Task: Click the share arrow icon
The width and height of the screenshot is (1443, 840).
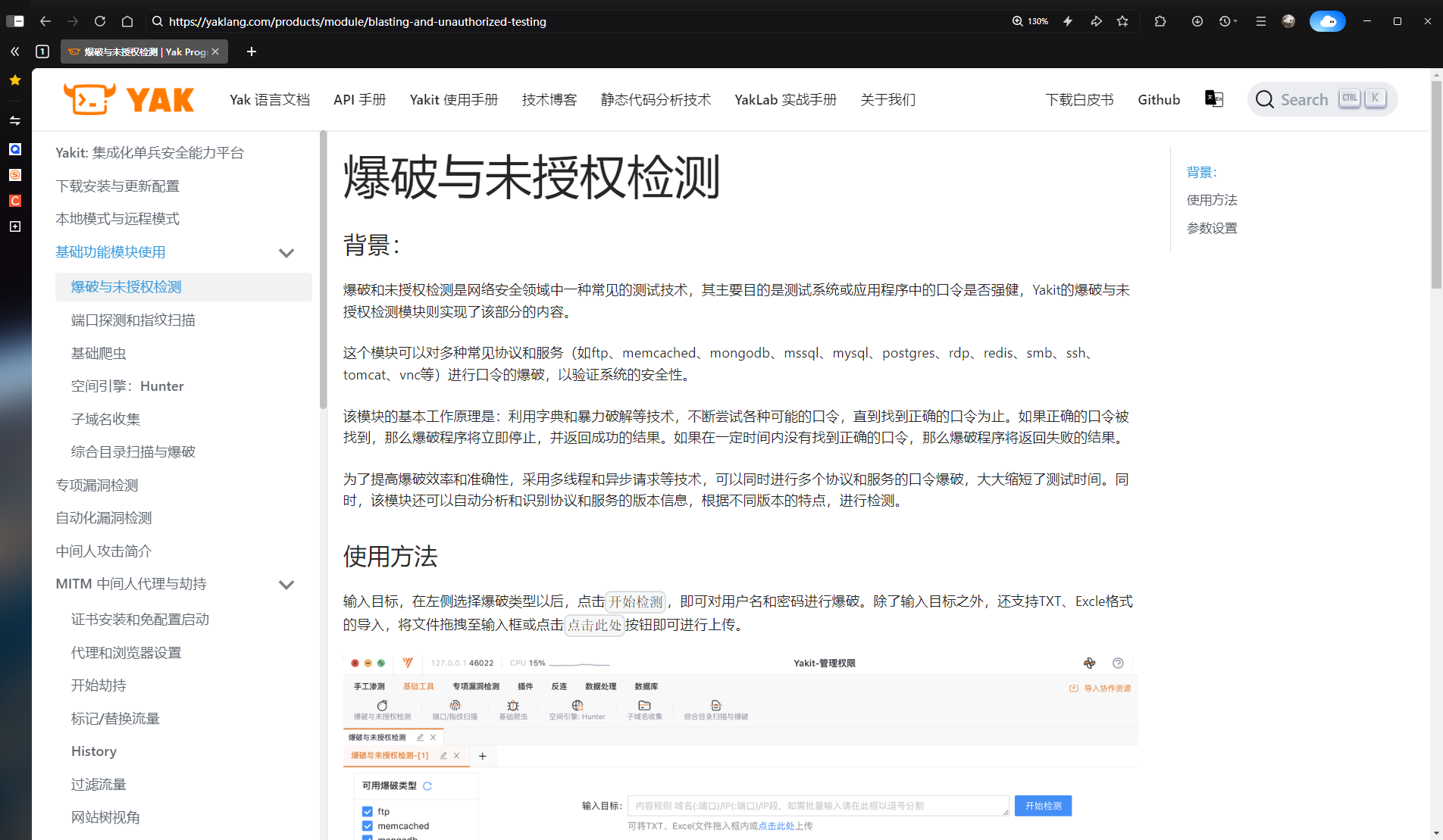Action: (x=1096, y=21)
